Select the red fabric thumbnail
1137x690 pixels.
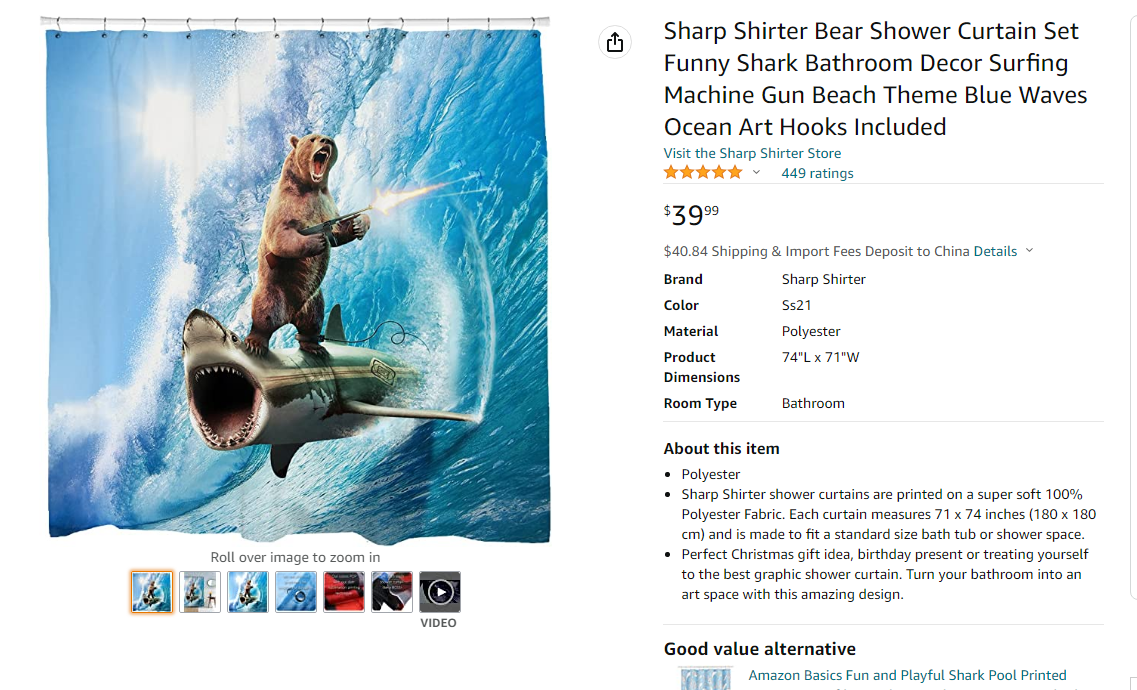[344, 592]
